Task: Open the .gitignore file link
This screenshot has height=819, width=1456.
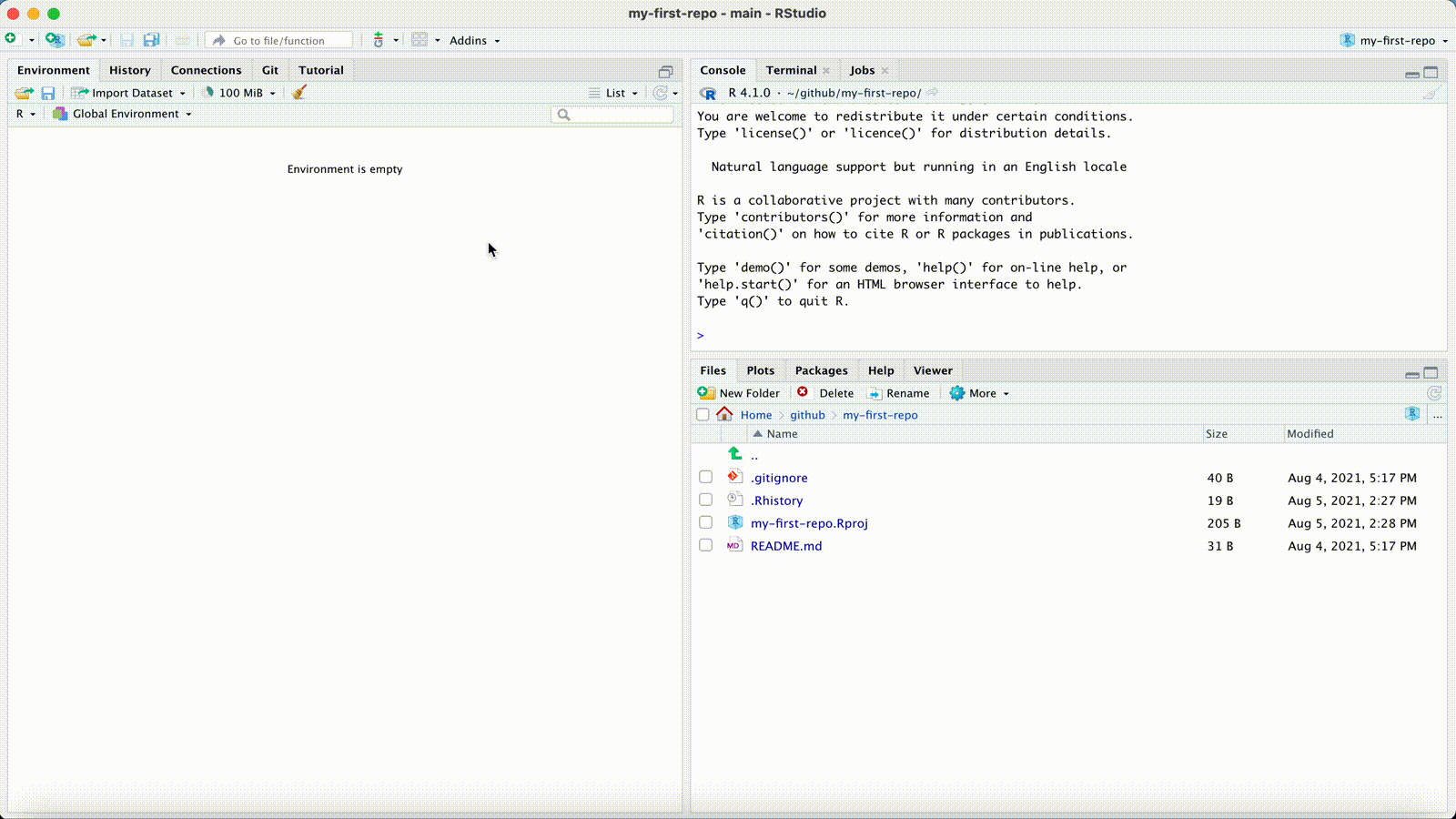Action: click(779, 478)
